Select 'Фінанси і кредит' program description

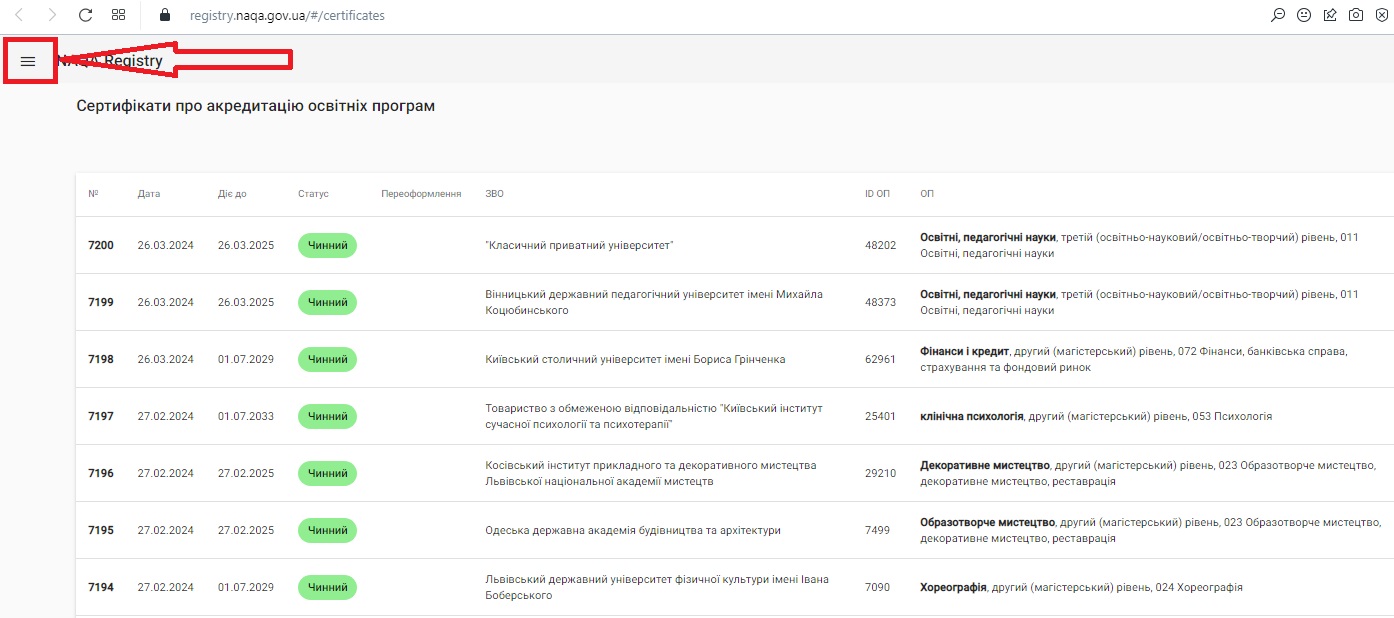[1134, 359]
